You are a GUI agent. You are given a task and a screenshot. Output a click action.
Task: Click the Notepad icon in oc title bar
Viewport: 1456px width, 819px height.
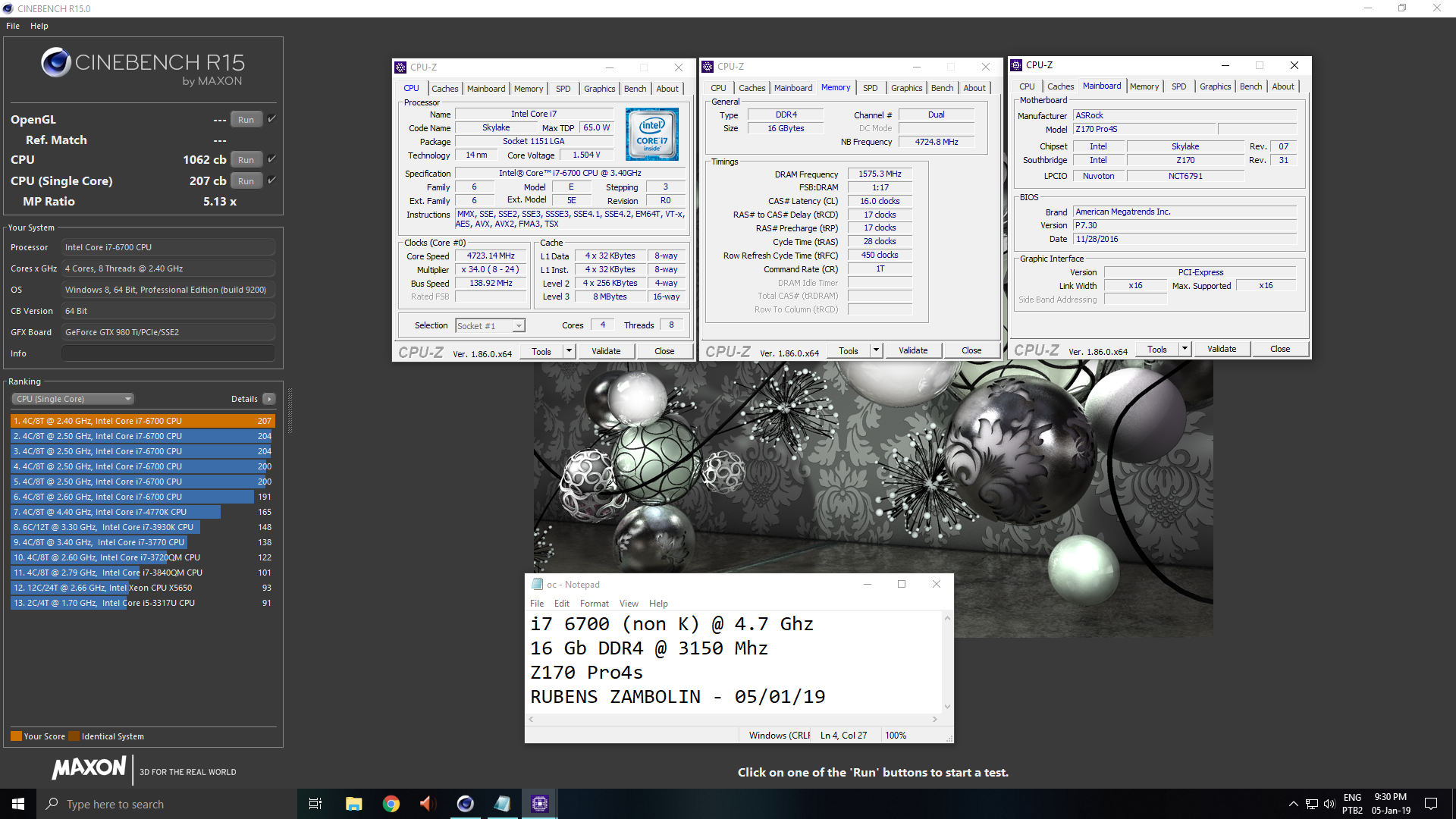click(x=537, y=584)
